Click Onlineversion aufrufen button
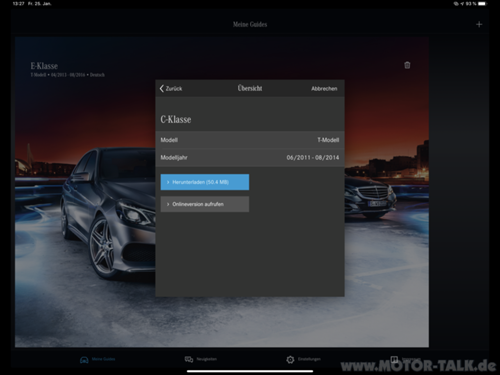Image resolution: width=500 pixels, height=375 pixels. tap(205, 204)
